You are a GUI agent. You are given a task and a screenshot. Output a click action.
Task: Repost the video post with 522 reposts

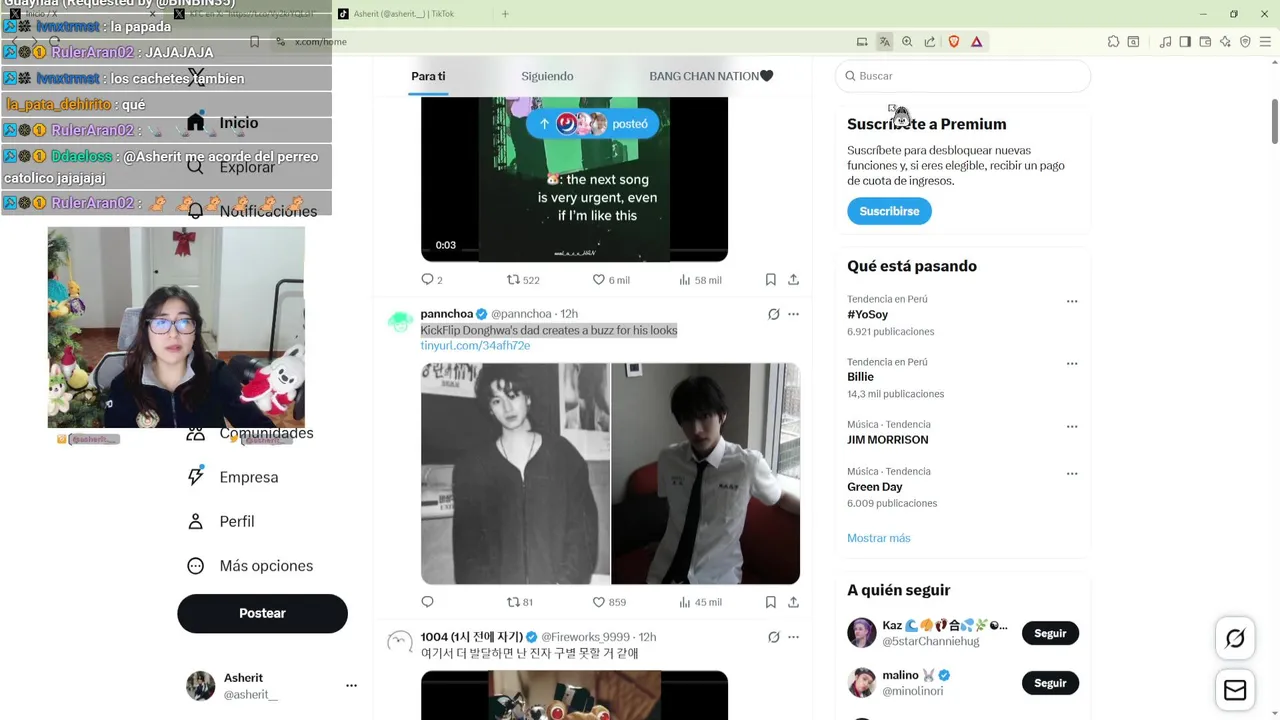pos(523,280)
